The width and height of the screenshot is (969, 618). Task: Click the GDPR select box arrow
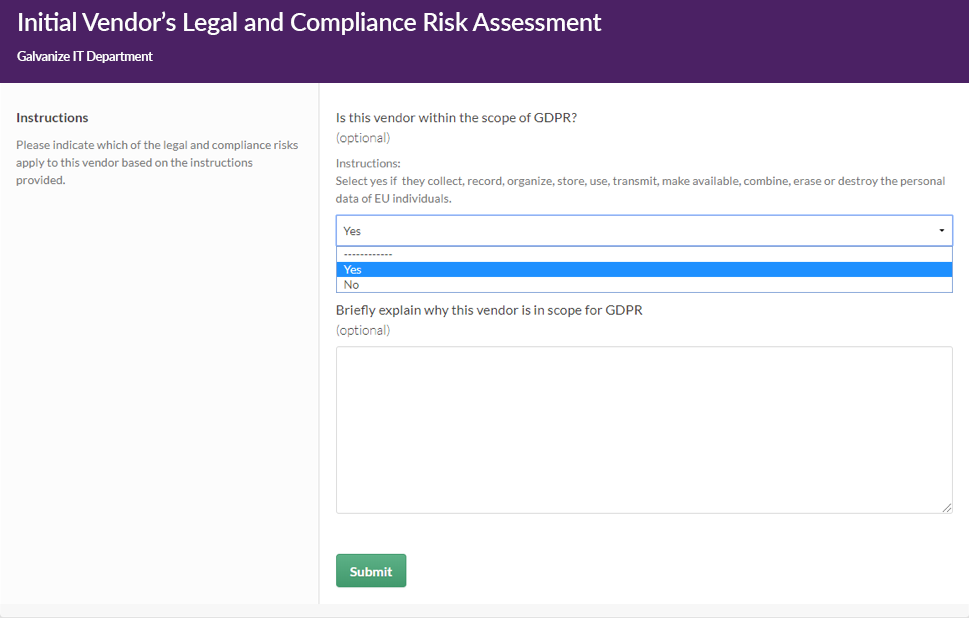(x=941, y=231)
